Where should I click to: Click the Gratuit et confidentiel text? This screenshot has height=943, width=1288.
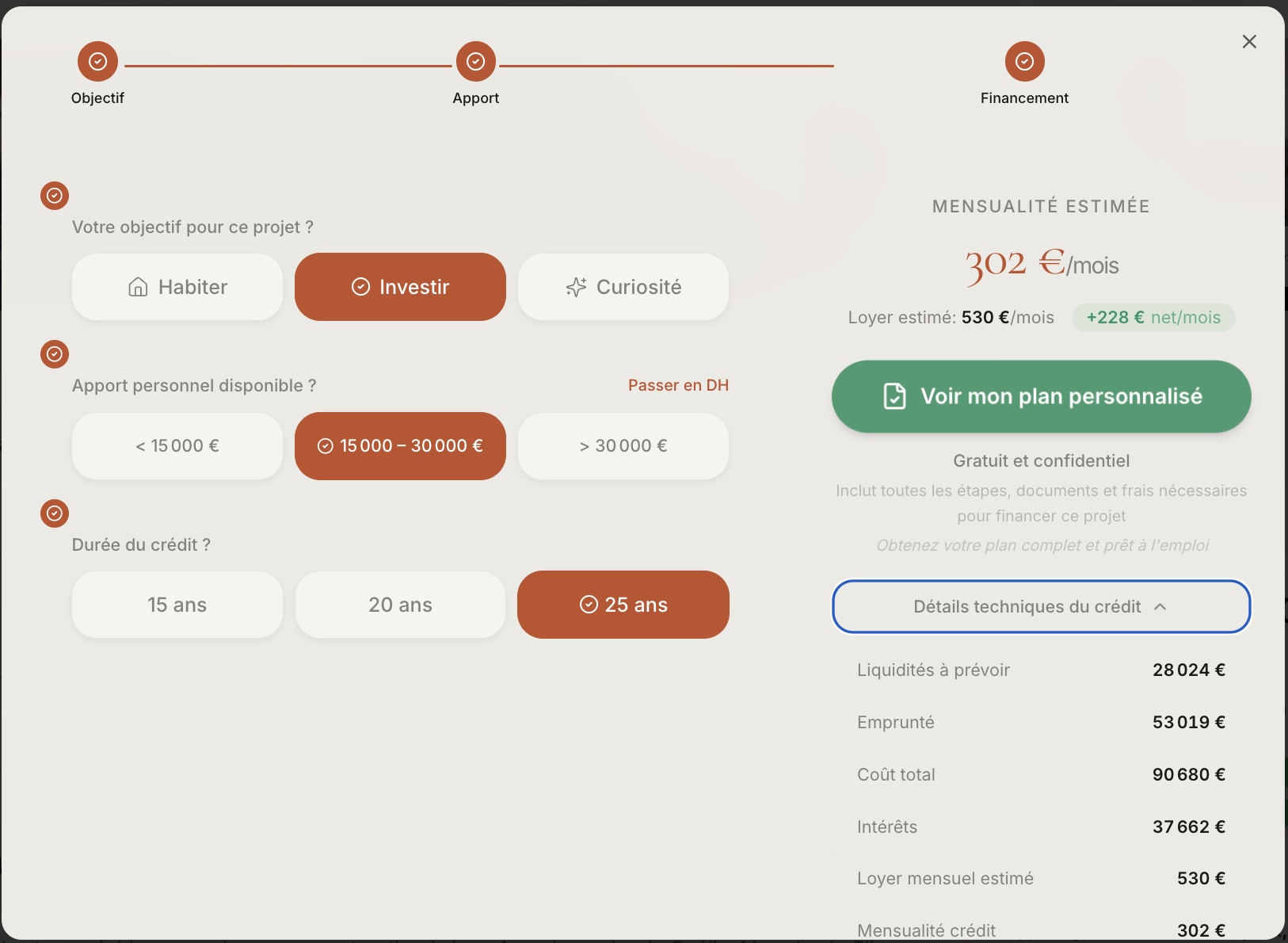point(1041,460)
